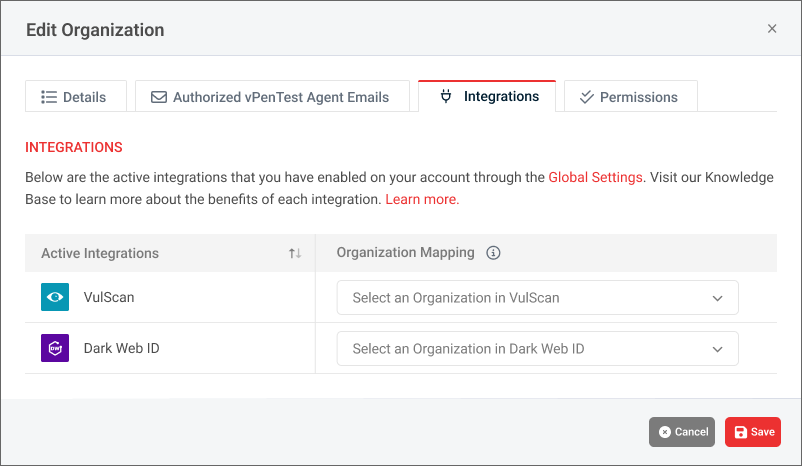This screenshot has width=802, height=467.
Task: Click the checkmark icon on Permissions tab
Action: (587, 97)
